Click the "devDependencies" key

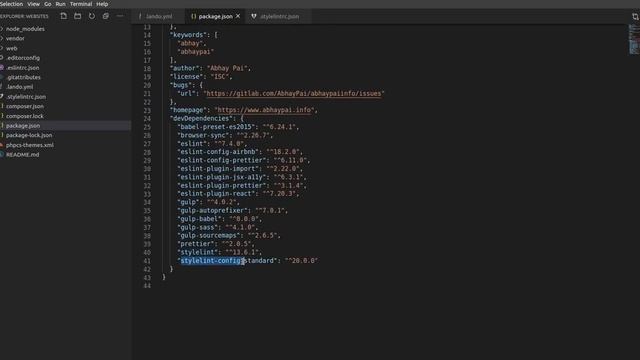point(201,118)
